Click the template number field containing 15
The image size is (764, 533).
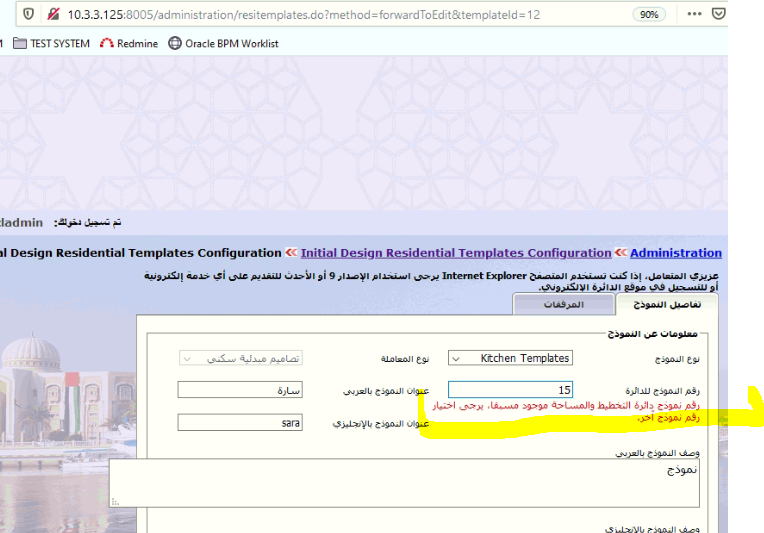510,390
